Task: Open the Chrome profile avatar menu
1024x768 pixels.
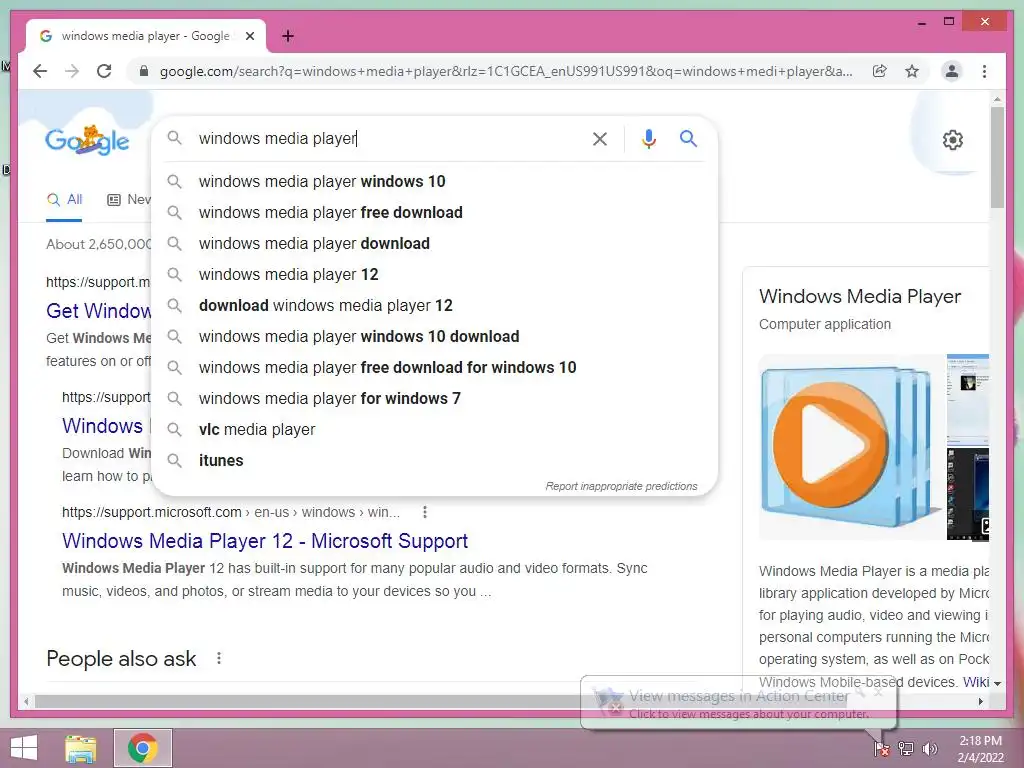Action: click(952, 71)
